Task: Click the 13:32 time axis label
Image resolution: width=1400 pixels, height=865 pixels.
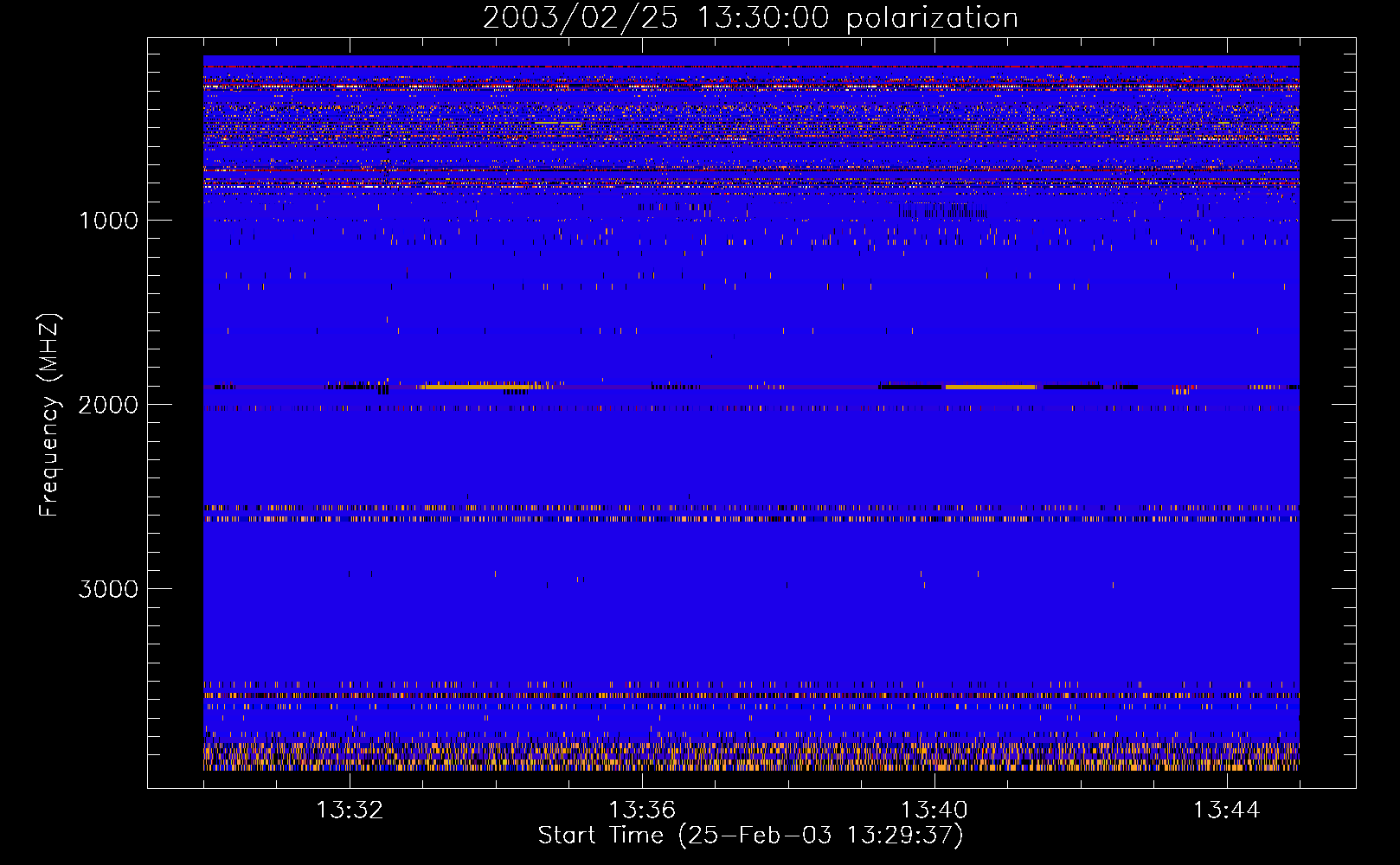Action: [350, 811]
